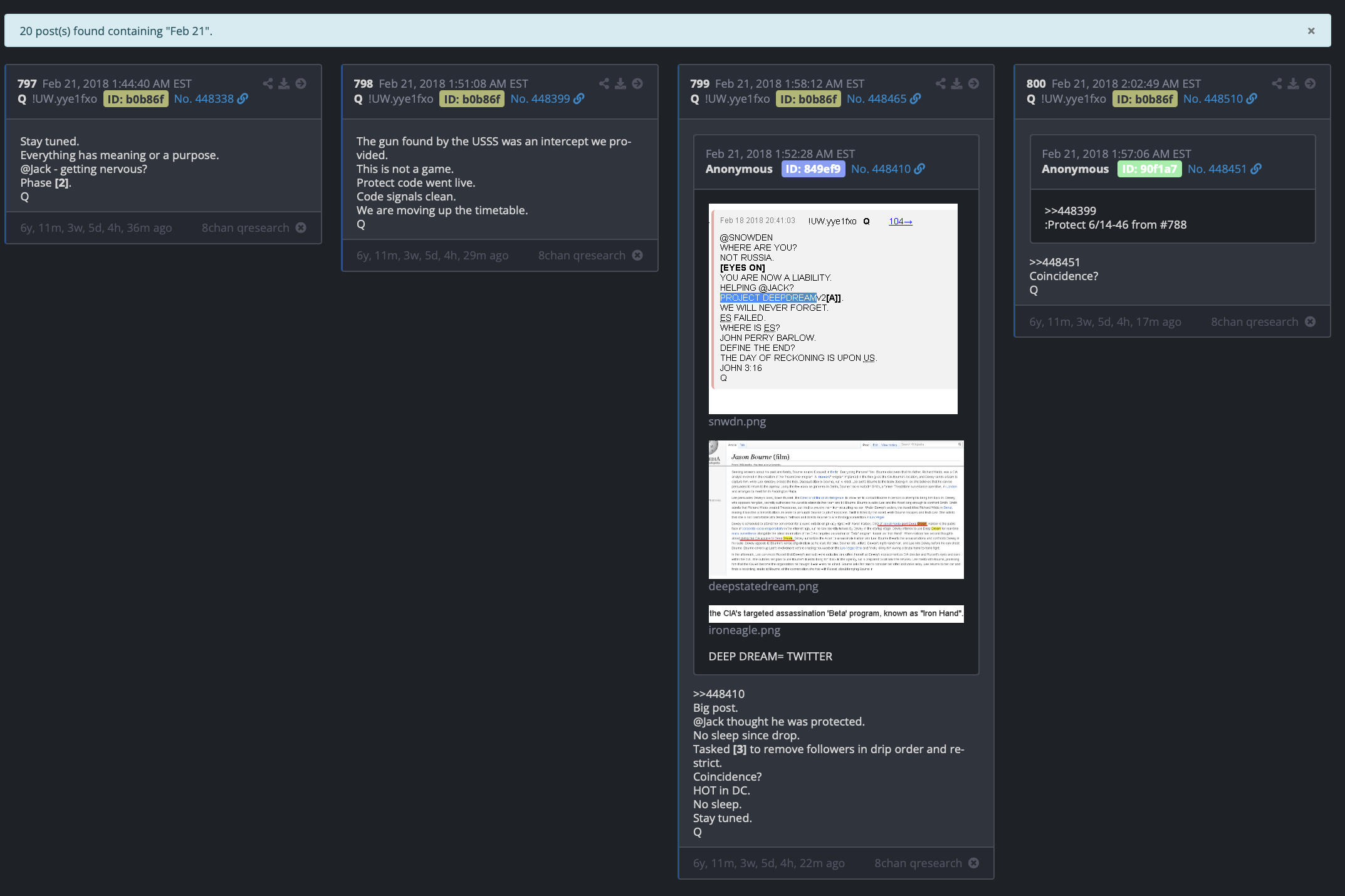The width and height of the screenshot is (1345, 896).
Task: Click tripcode !UW.yye1fxo on post 797
Action: pyautogui.click(x=65, y=99)
